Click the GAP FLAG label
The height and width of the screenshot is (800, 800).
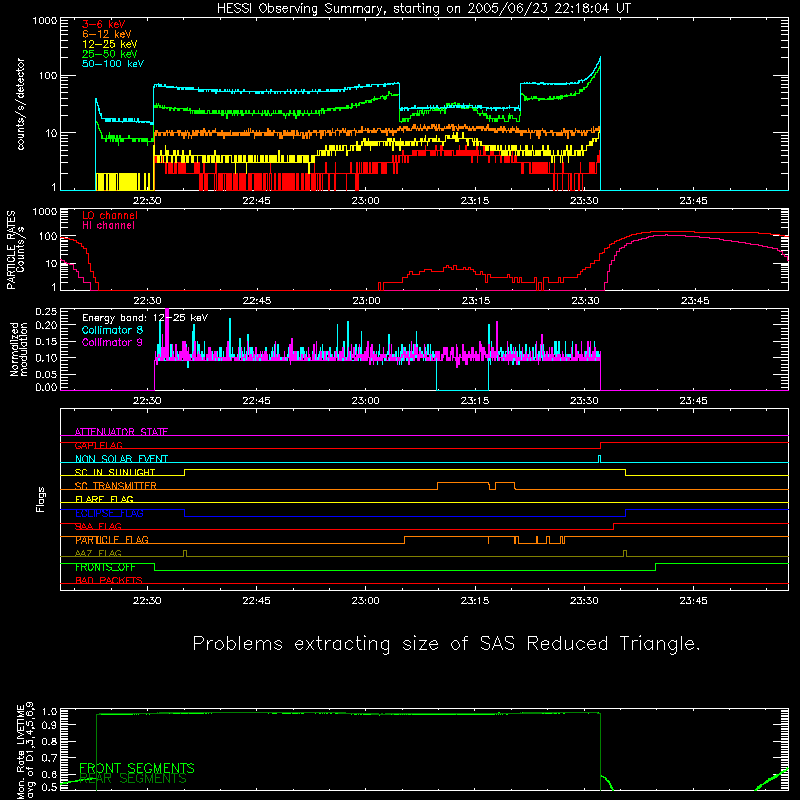(x=98, y=445)
